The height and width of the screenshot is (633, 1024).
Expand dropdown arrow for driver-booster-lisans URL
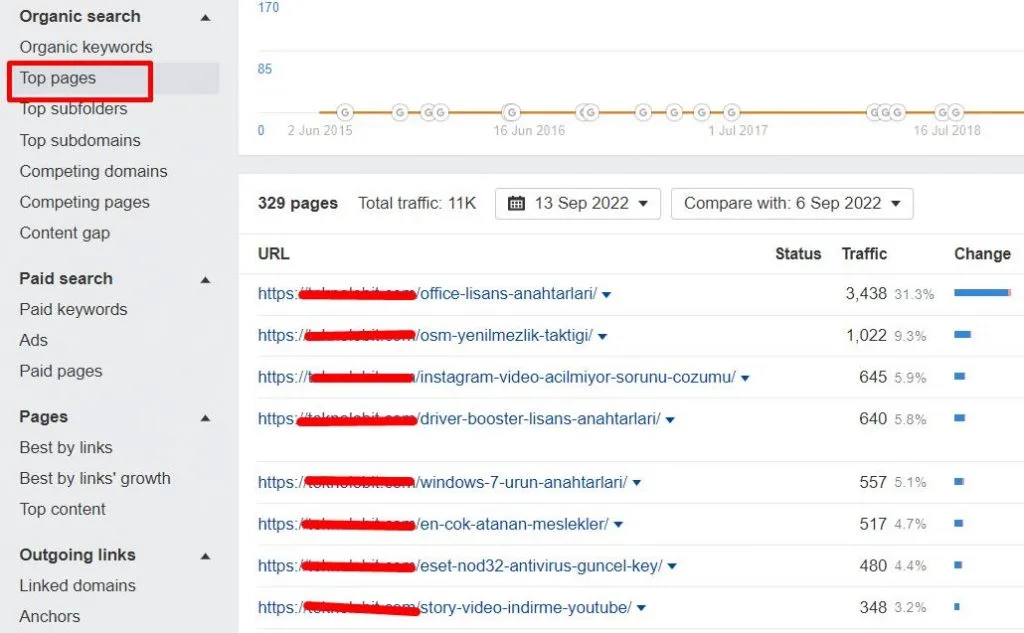(x=670, y=420)
